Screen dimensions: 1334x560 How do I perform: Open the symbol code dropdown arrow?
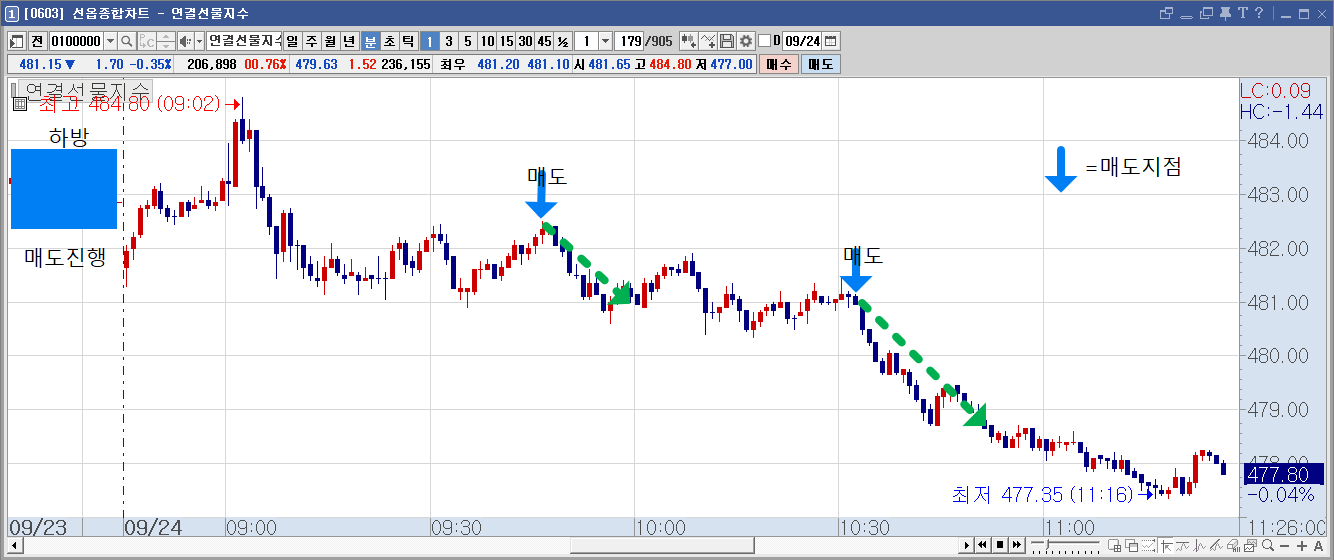110,41
